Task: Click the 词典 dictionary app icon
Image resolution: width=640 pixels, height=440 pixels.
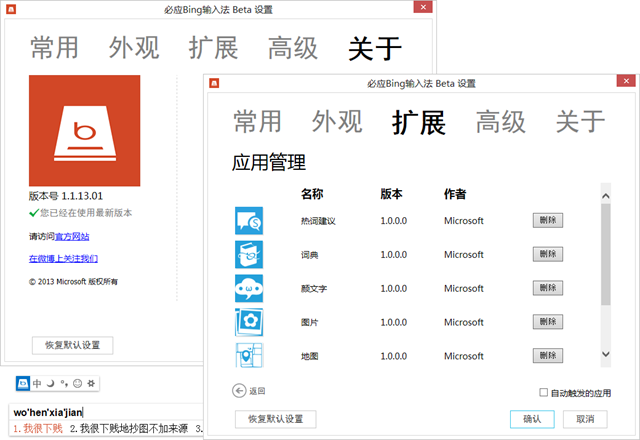Action: pos(249,255)
